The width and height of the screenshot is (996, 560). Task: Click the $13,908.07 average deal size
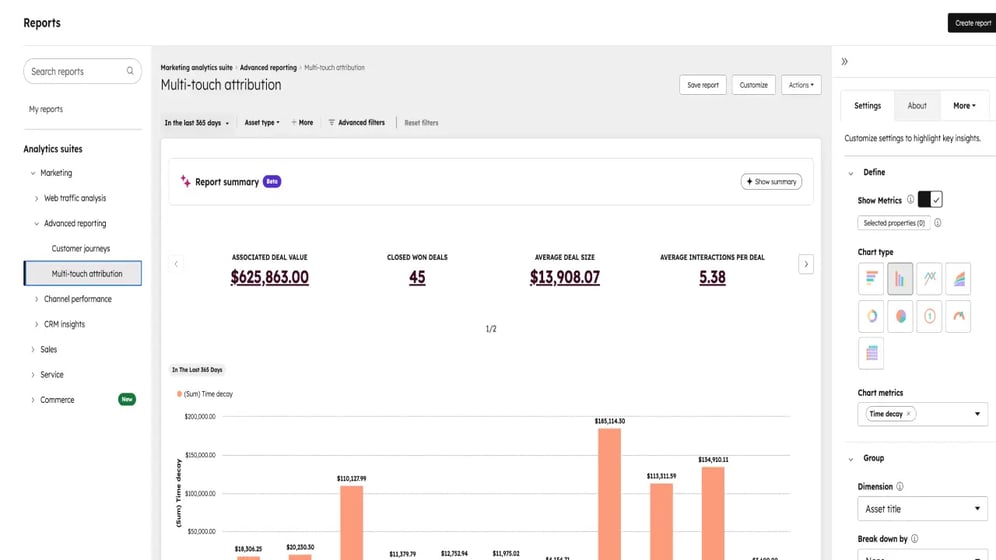pyautogui.click(x=565, y=277)
